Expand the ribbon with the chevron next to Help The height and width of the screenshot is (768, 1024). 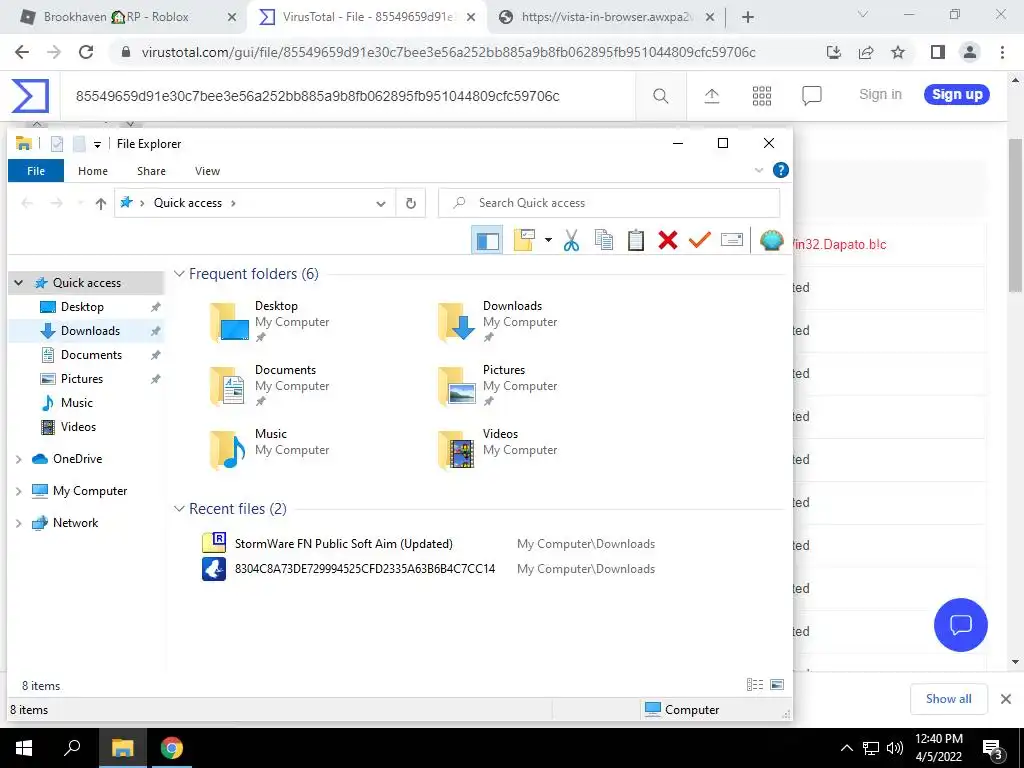tap(759, 170)
